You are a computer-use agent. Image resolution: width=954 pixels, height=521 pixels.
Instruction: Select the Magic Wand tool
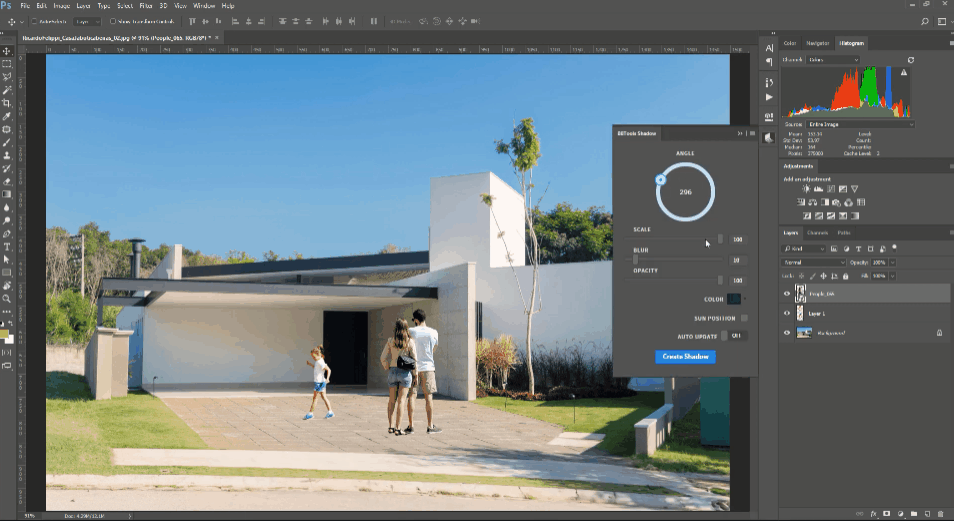click(x=7, y=90)
